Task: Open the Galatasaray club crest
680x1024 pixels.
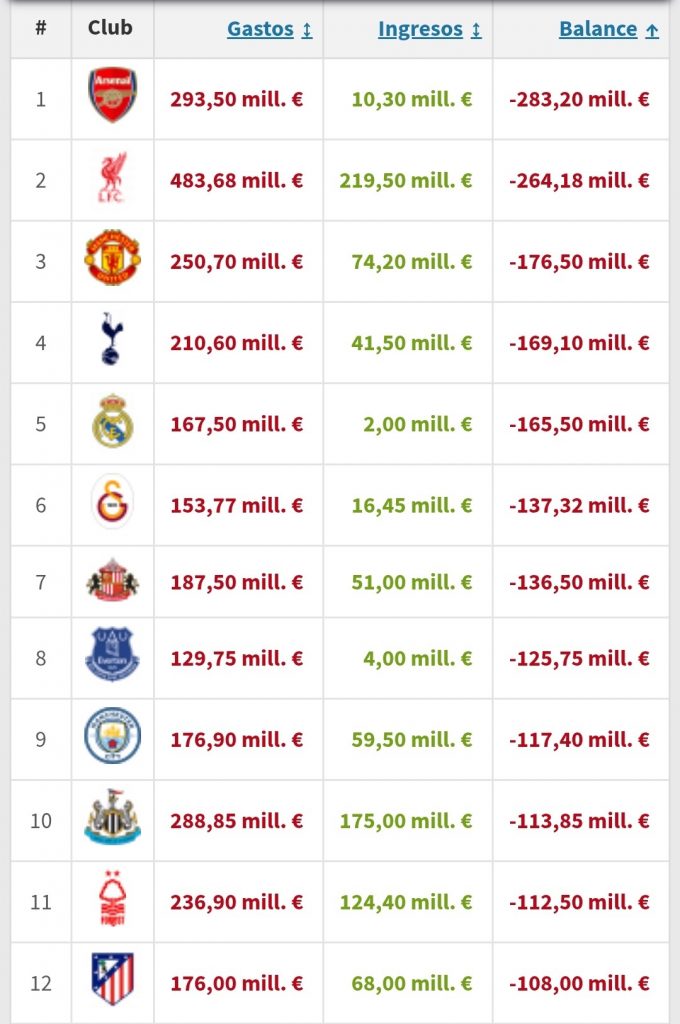Action: pos(112,502)
